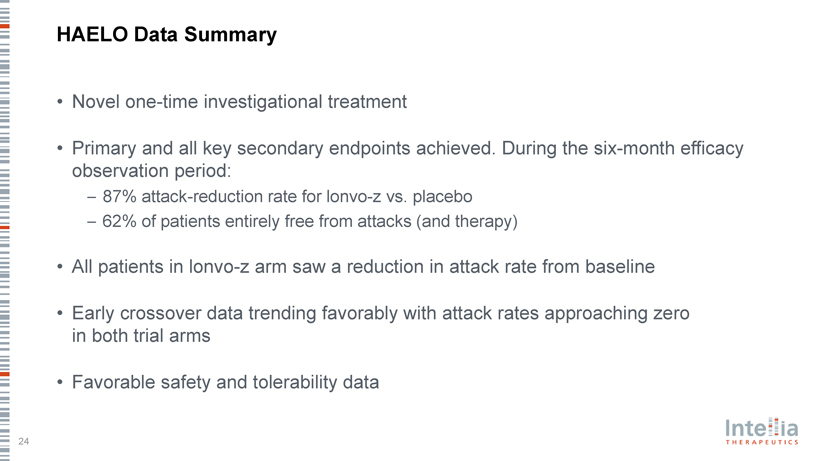Click the All patients in lonvo-z arm line
The image size is (820, 461).
[363, 267]
